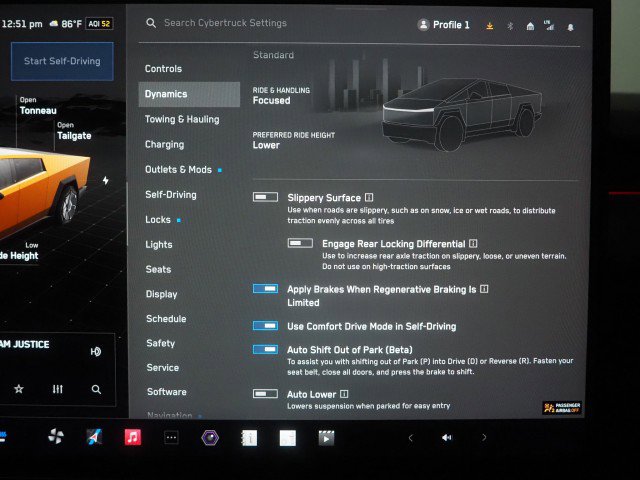
Task: Open the calendar app icon
Action: coord(288,438)
